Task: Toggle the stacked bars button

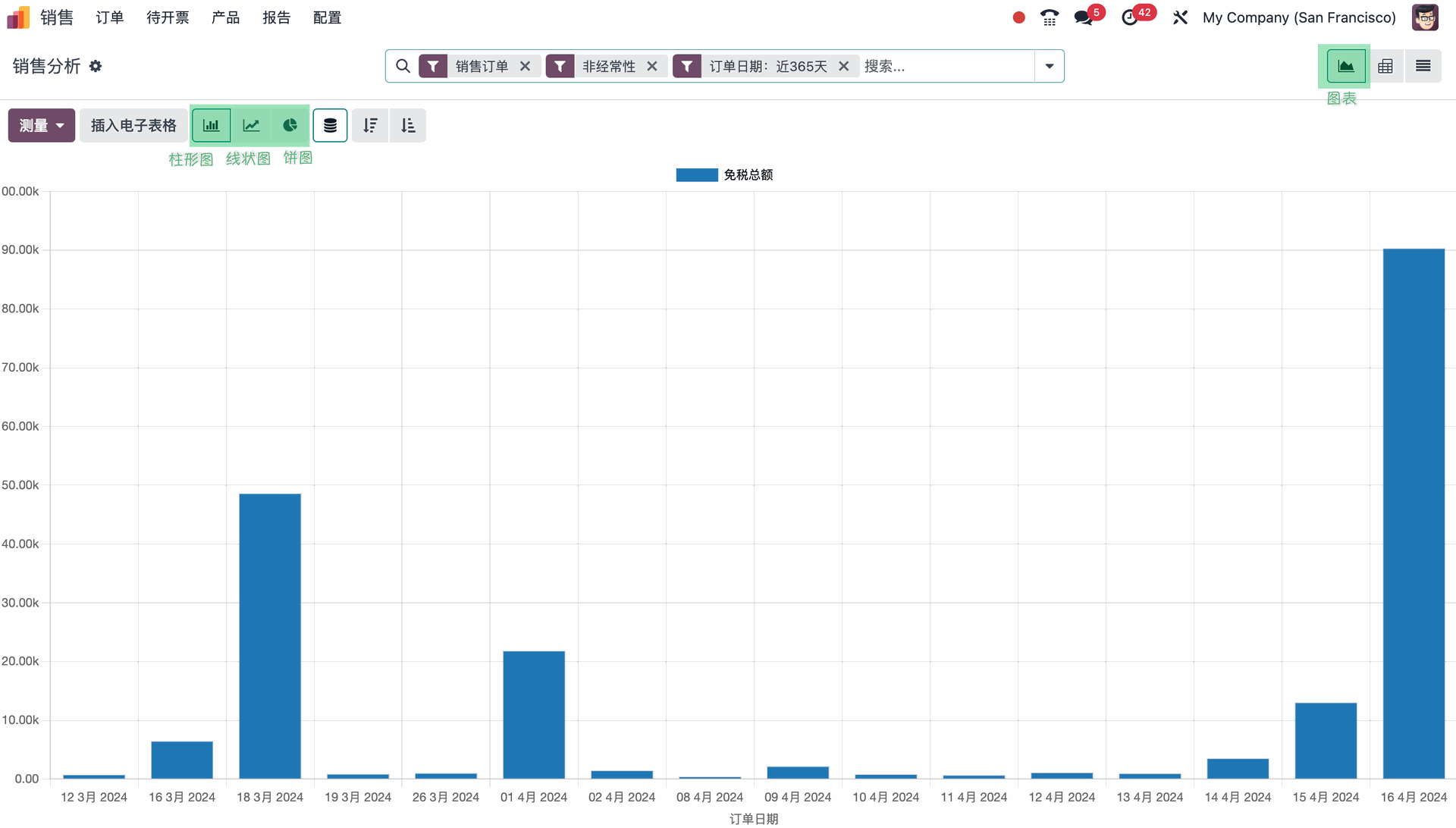Action: (x=330, y=126)
